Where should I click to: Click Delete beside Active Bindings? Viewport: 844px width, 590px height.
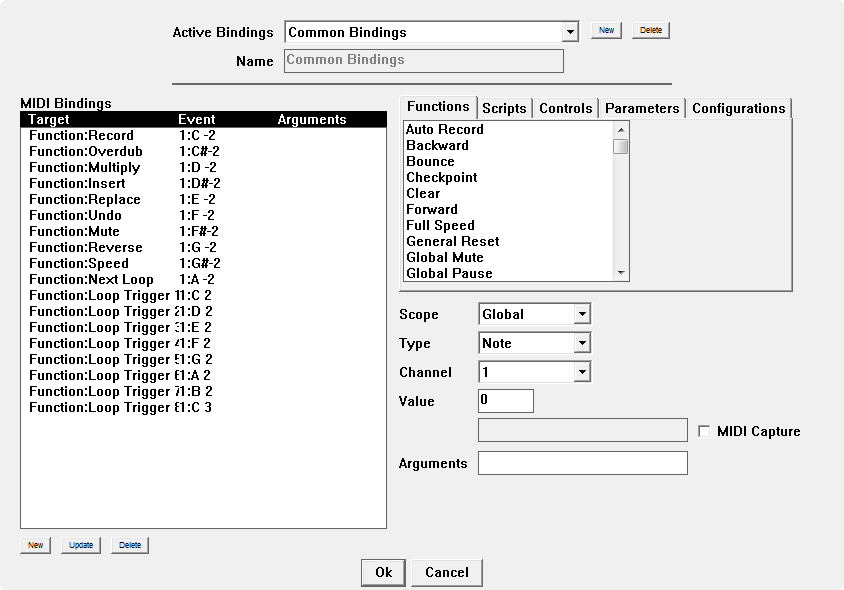coord(651,30)
